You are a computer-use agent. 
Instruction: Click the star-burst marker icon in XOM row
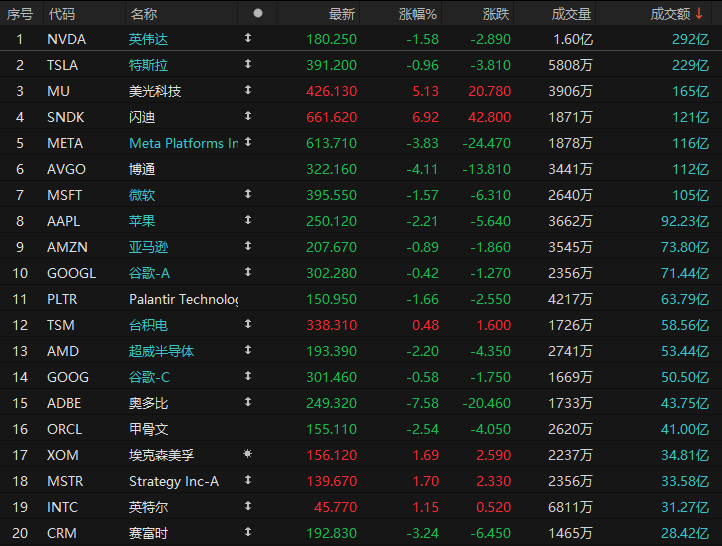click(248, 454)
